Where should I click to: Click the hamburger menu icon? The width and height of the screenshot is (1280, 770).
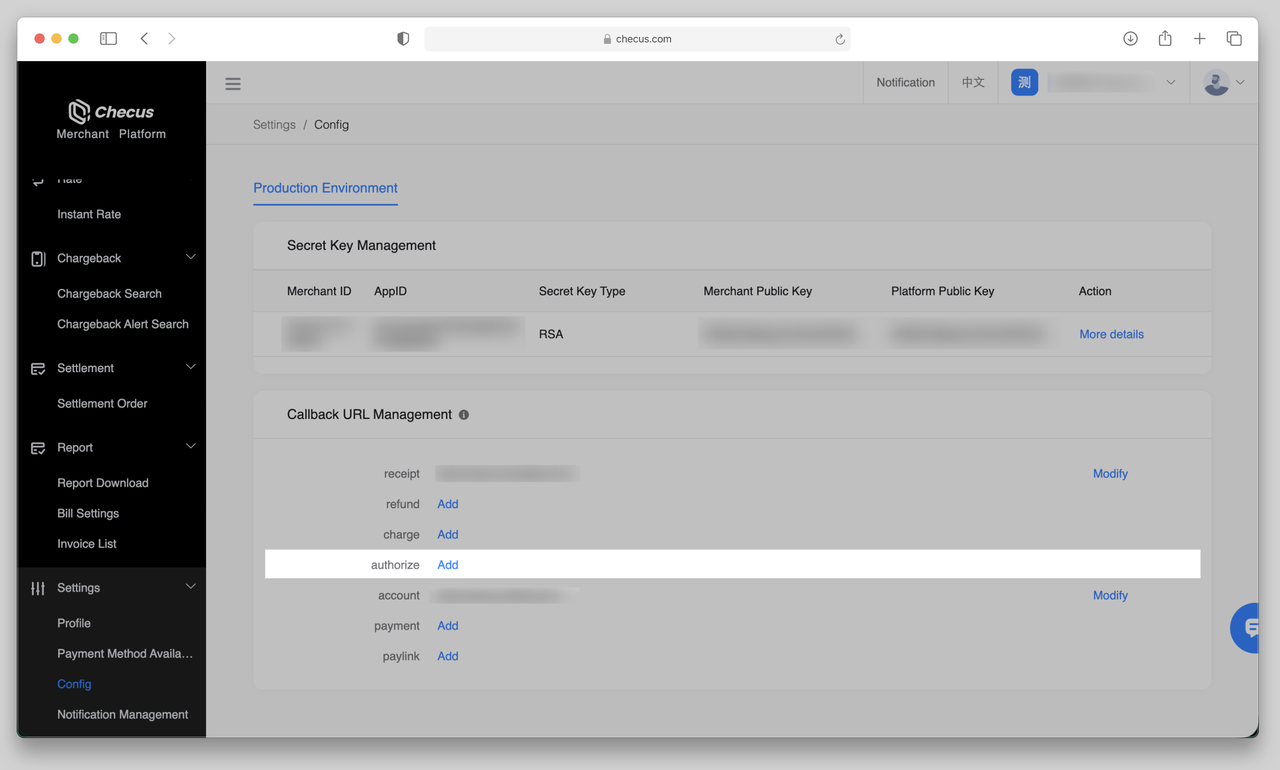pyautogui.click(x=233, y=84)
